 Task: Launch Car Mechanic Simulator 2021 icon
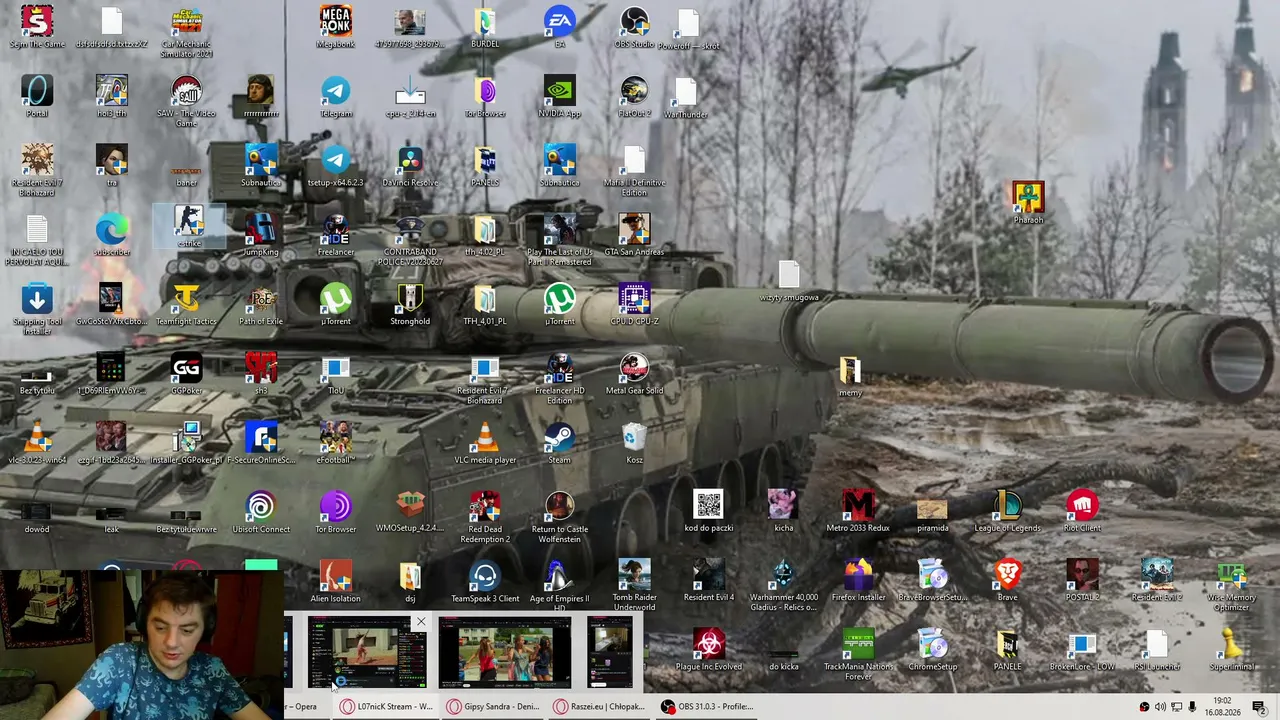186,31
